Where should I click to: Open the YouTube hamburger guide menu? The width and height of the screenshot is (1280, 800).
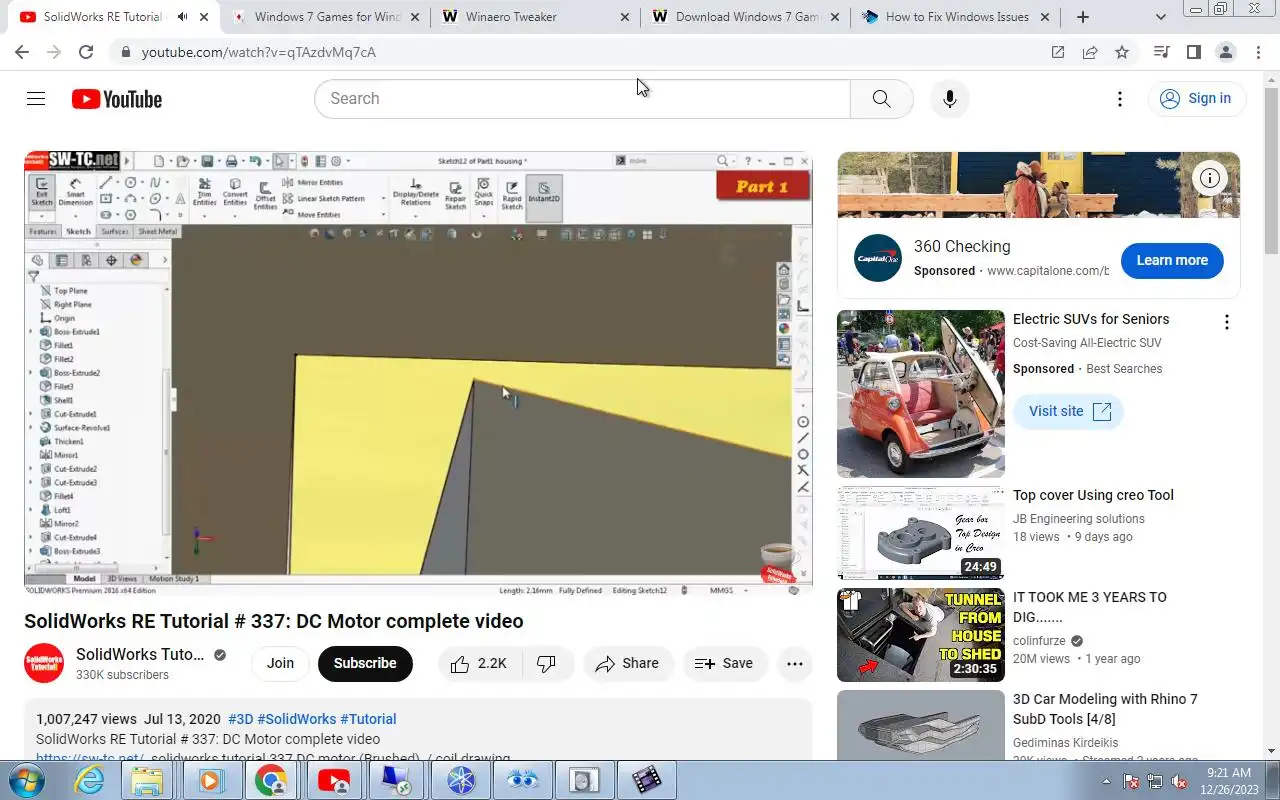pos(36,98)
